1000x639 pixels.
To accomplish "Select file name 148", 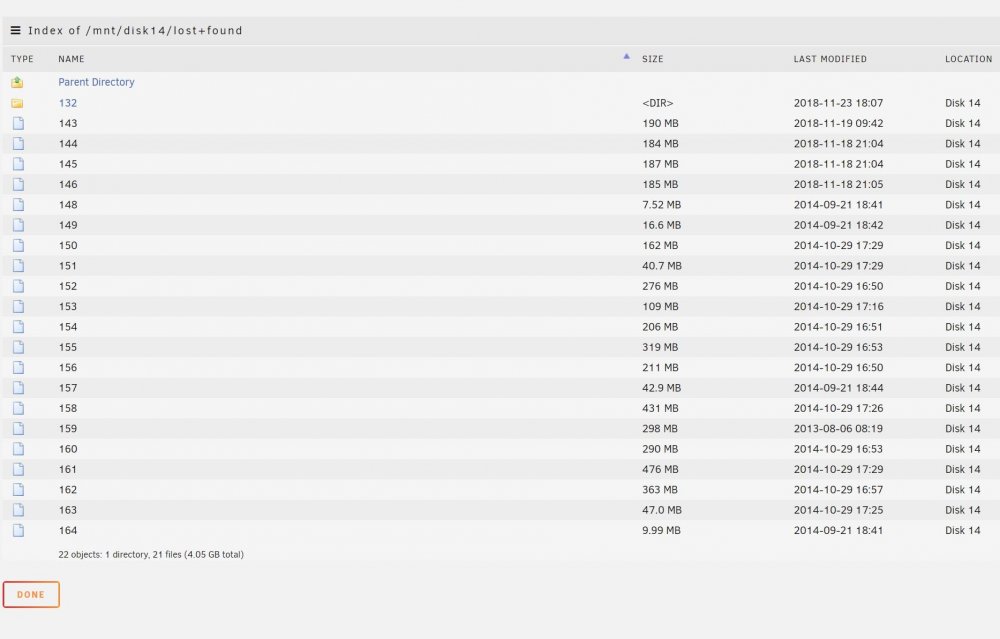I will (68, 205).
